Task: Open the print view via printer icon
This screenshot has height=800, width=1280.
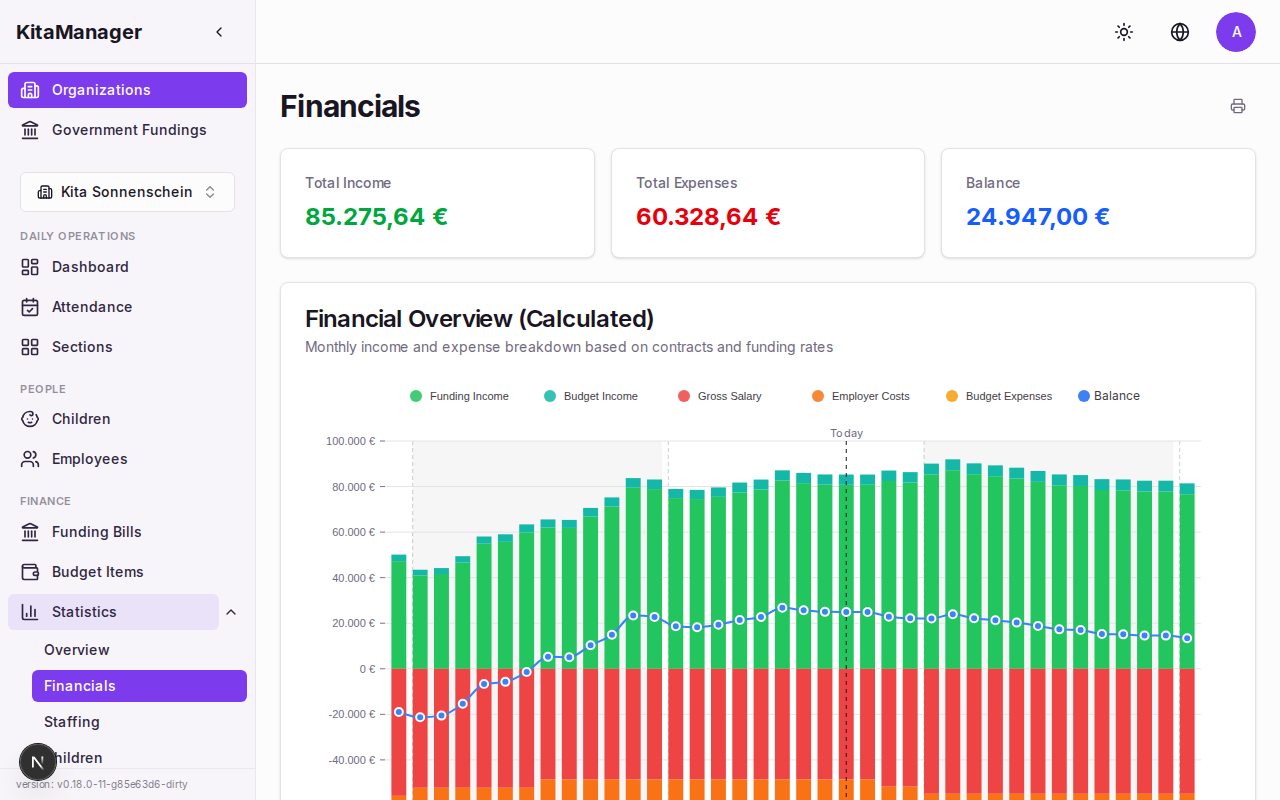Action: tap(1238, 106)
